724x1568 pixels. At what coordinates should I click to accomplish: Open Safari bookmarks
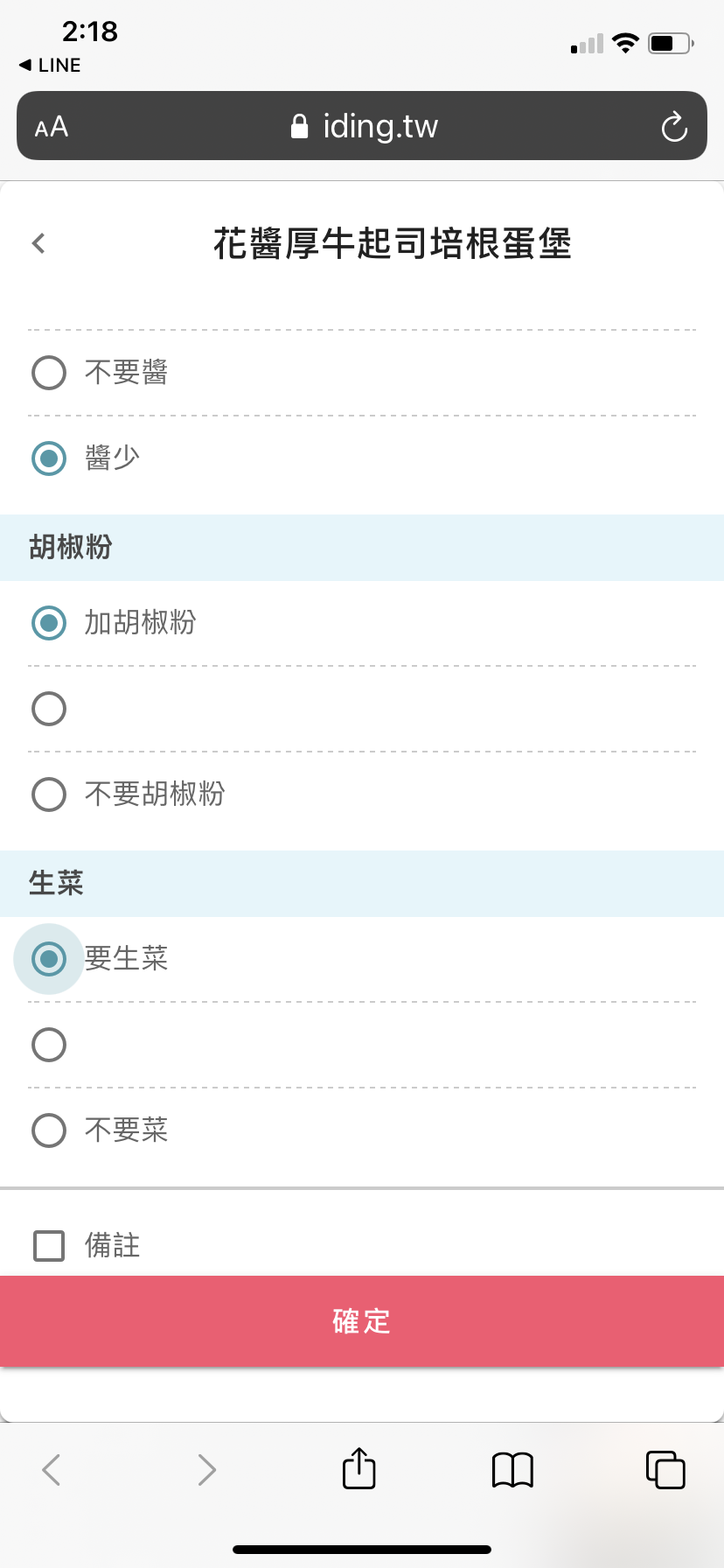(x=512, y=1469)
